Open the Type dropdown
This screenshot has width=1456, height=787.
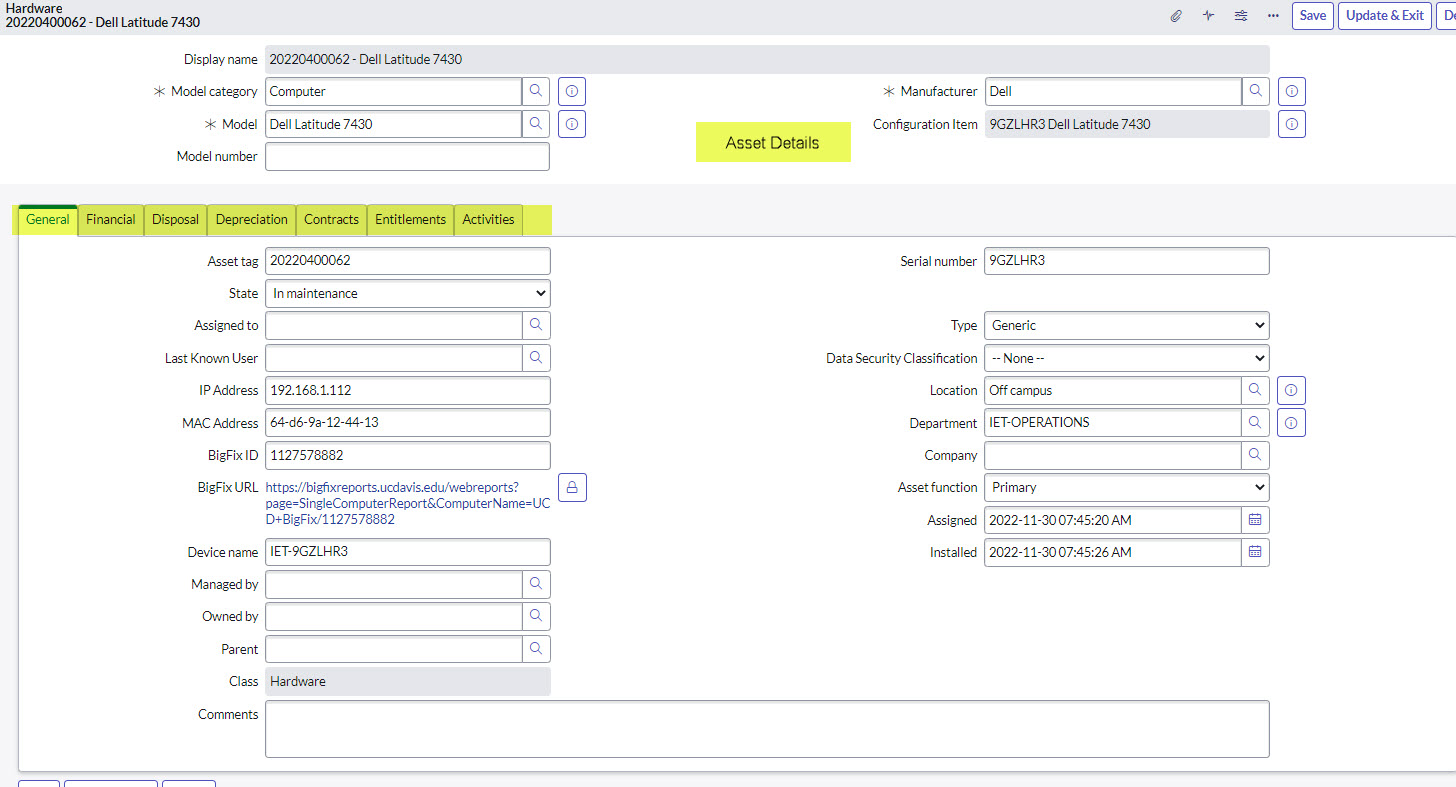pos(1127,325)
